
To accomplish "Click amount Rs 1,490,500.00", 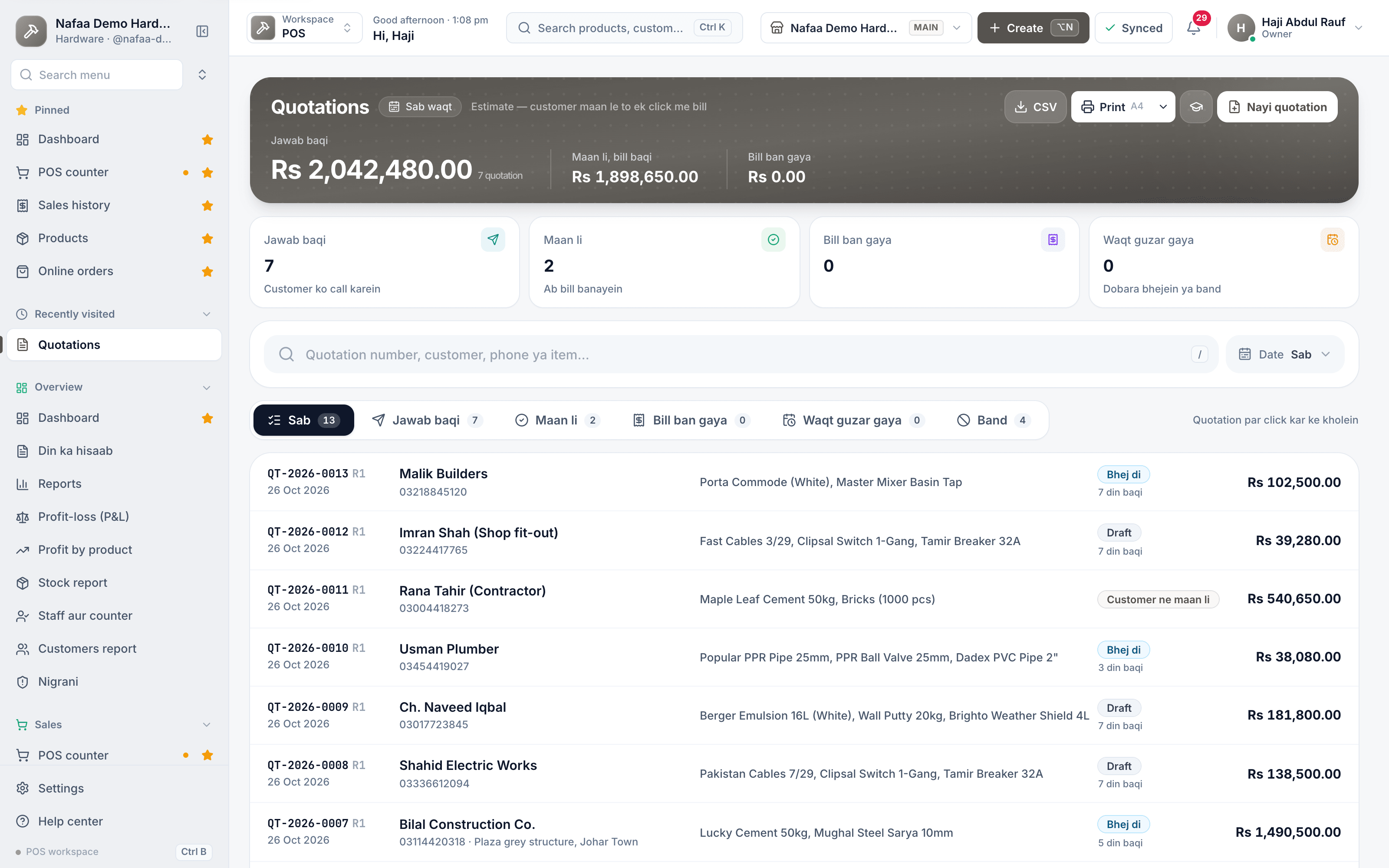I will [1288, 832].
